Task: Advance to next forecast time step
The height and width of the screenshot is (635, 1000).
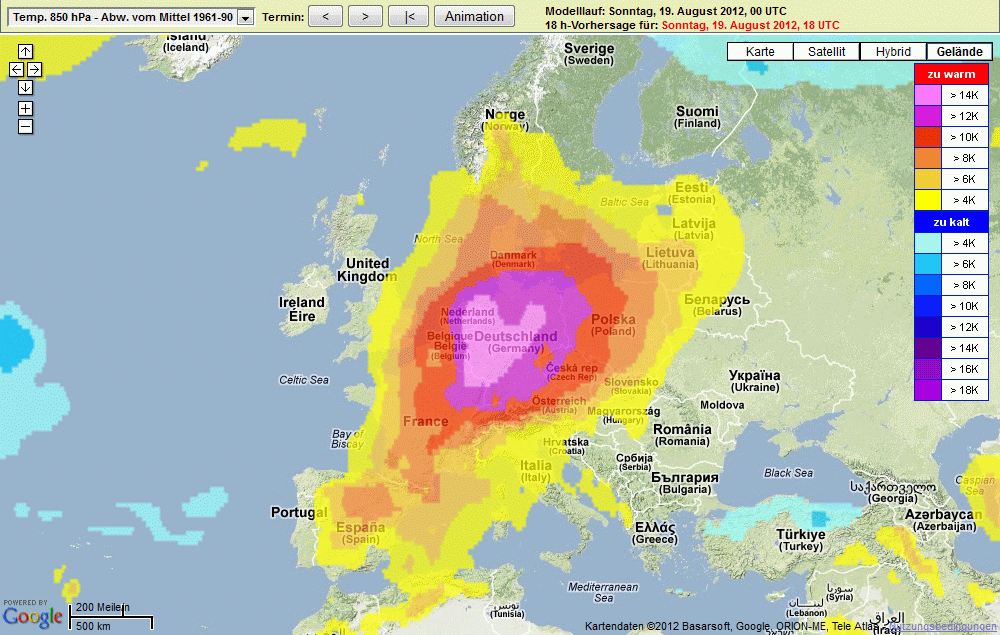Action: pyautogui.click(x=366, y=17)
